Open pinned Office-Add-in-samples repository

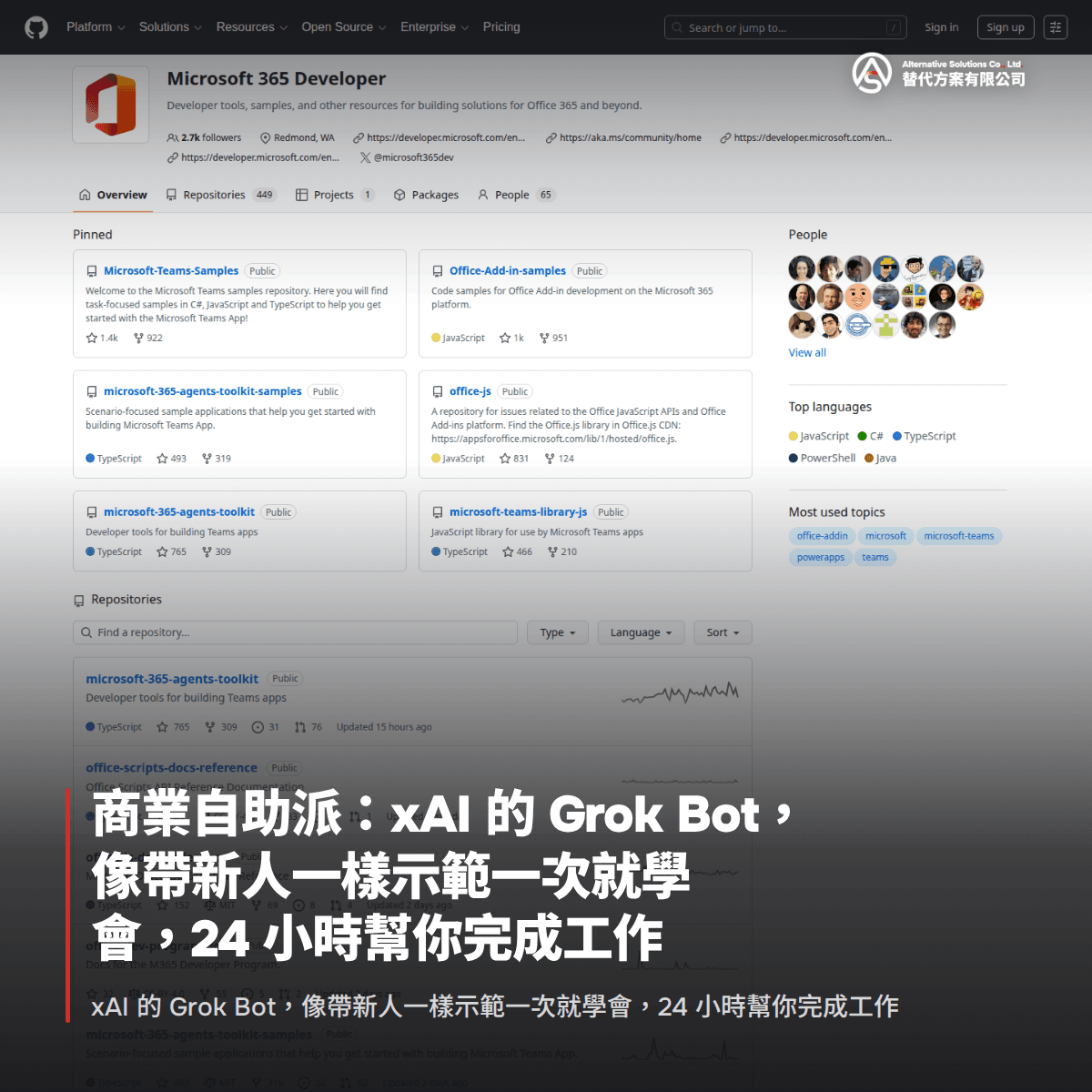(x=508, y=271)
